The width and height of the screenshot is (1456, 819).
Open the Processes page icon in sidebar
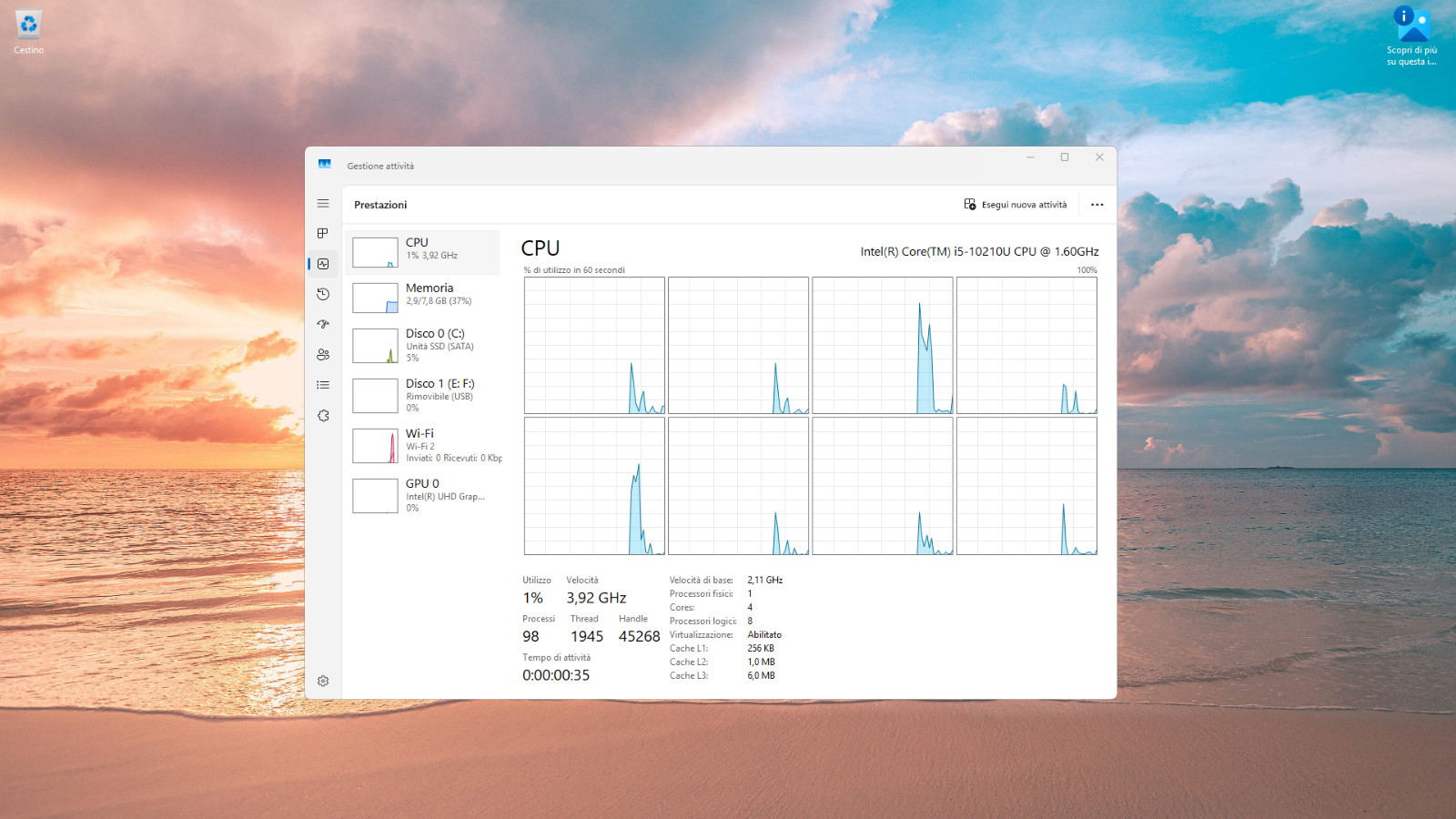coord(323,234)
